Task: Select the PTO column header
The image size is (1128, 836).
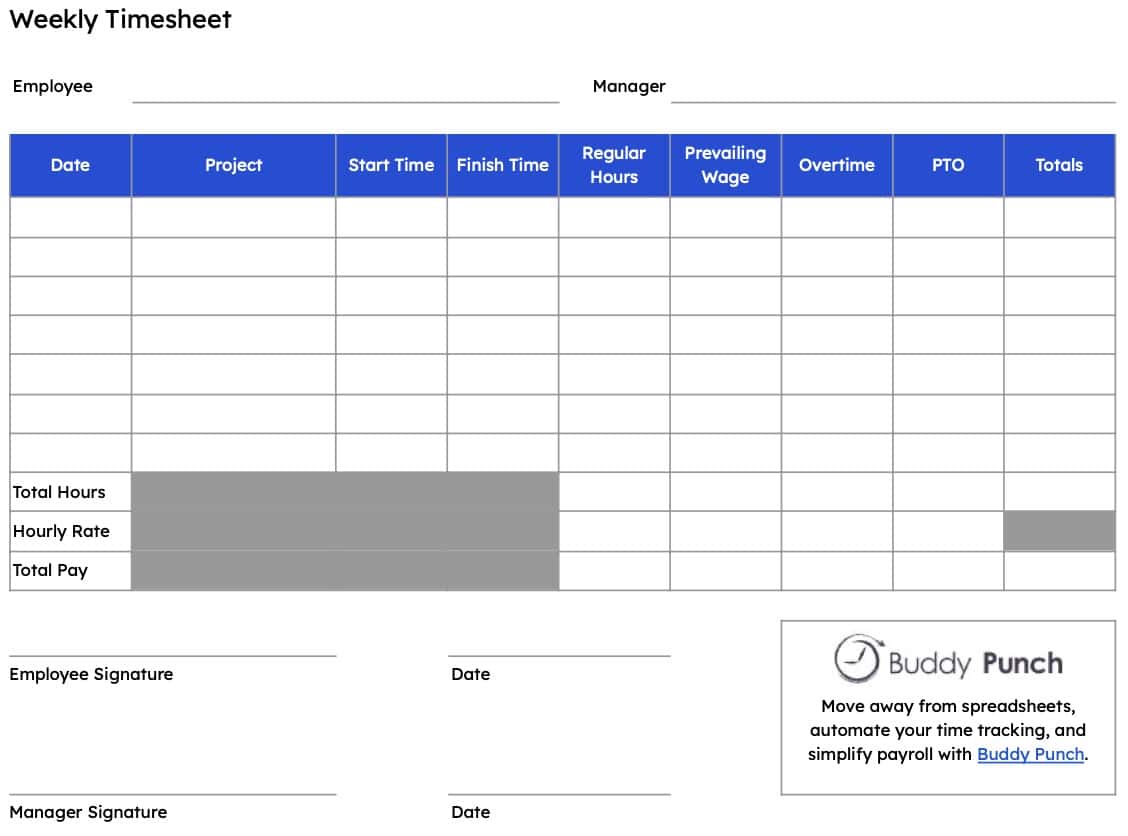Action: [947, 165]
